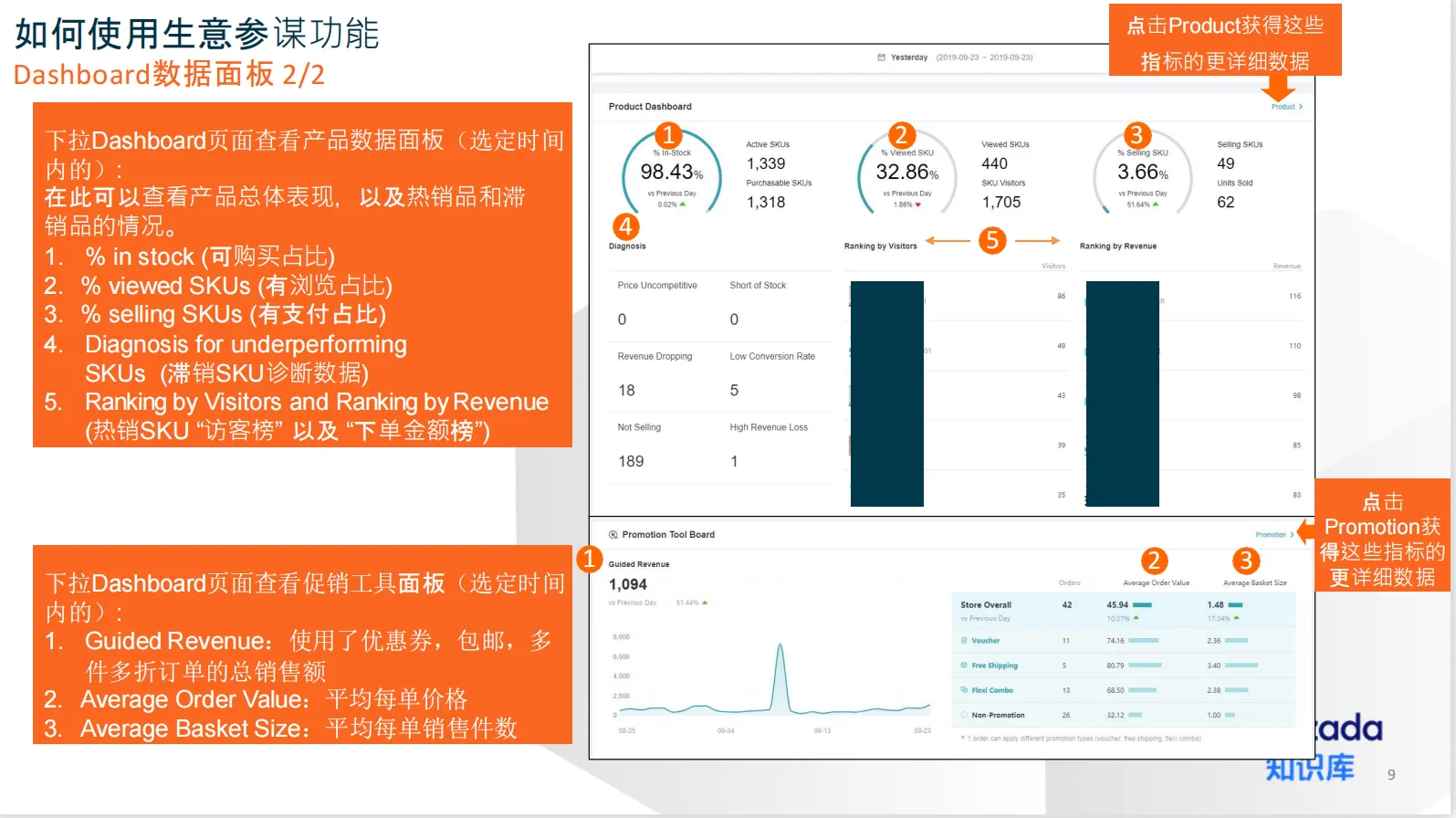1456x818 pixels.
Task: Click the orange arrow pointing at Product
Action: (x=1278, y=89)
